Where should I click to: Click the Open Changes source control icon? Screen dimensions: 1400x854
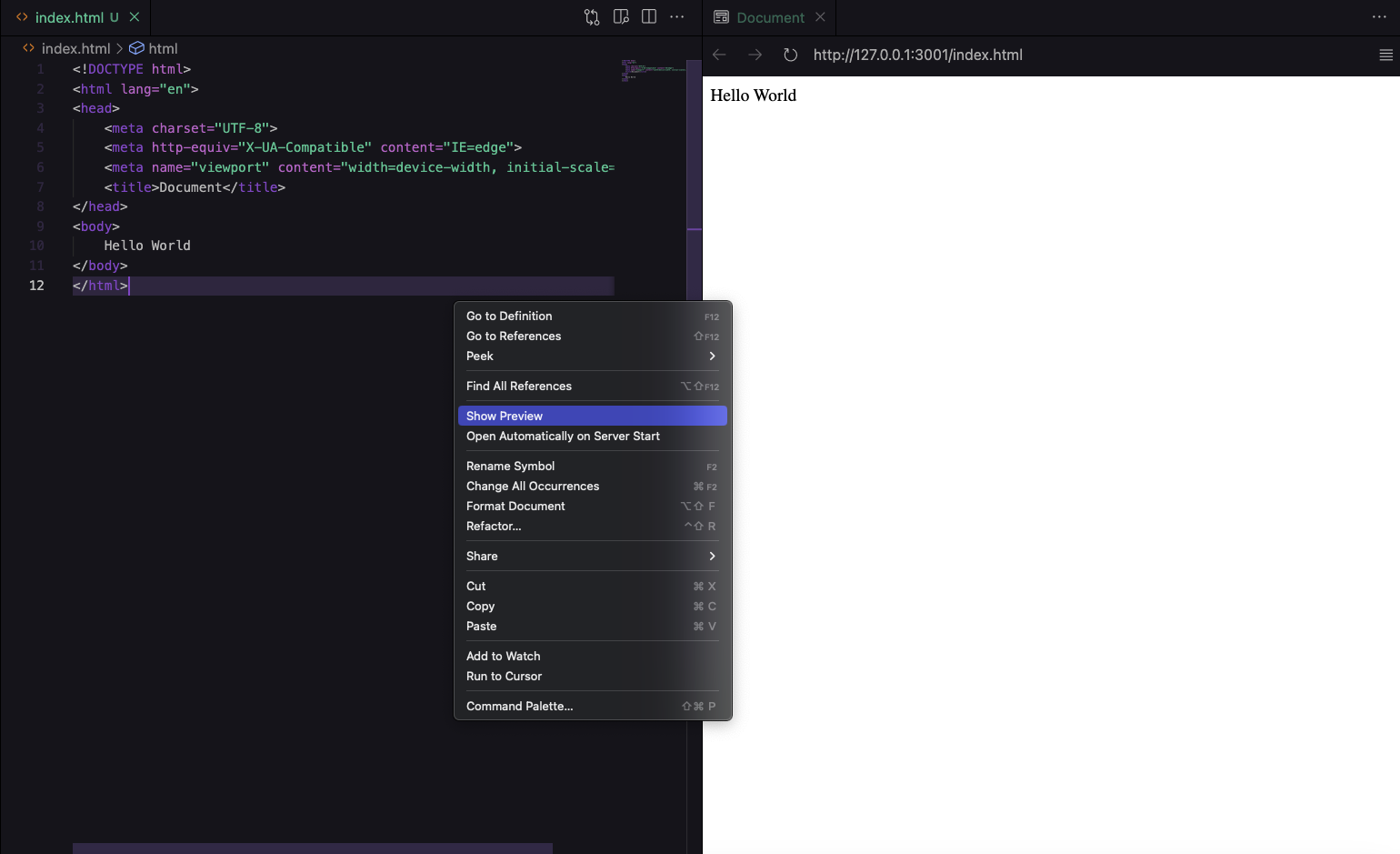tap(592, 17)
